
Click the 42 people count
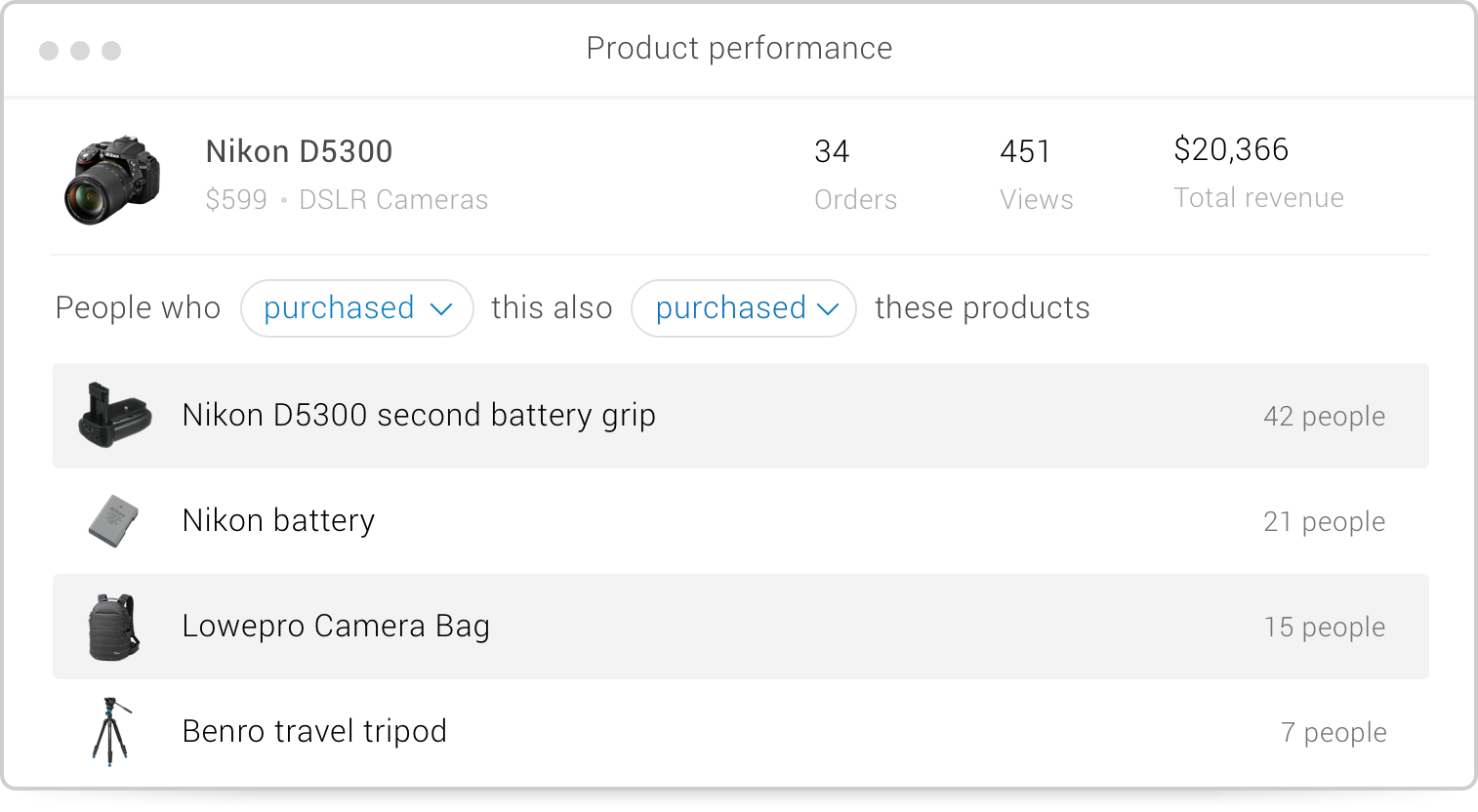pyautogui.click(x=1324, y=417)
